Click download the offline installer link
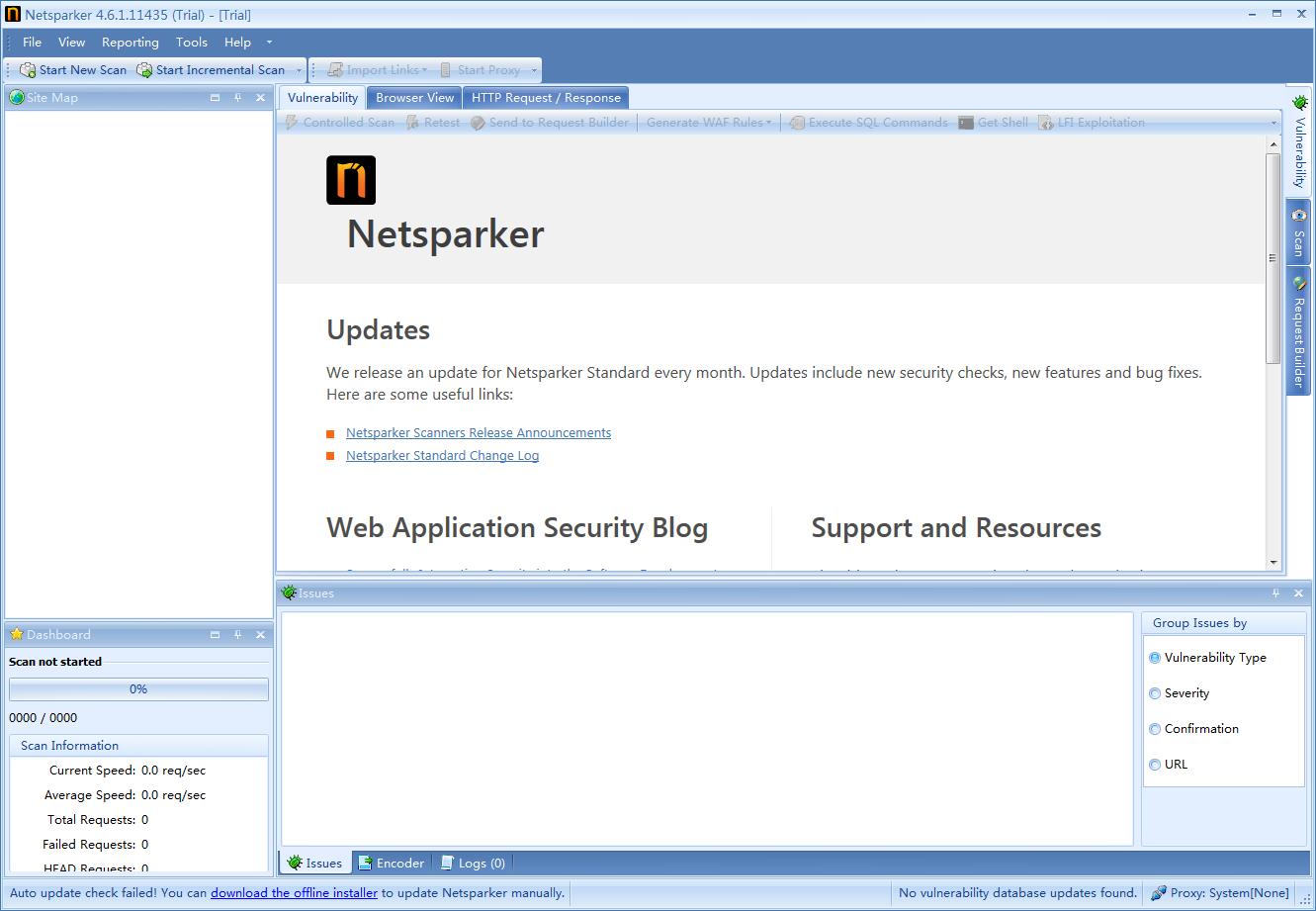 tap(294, 892)
